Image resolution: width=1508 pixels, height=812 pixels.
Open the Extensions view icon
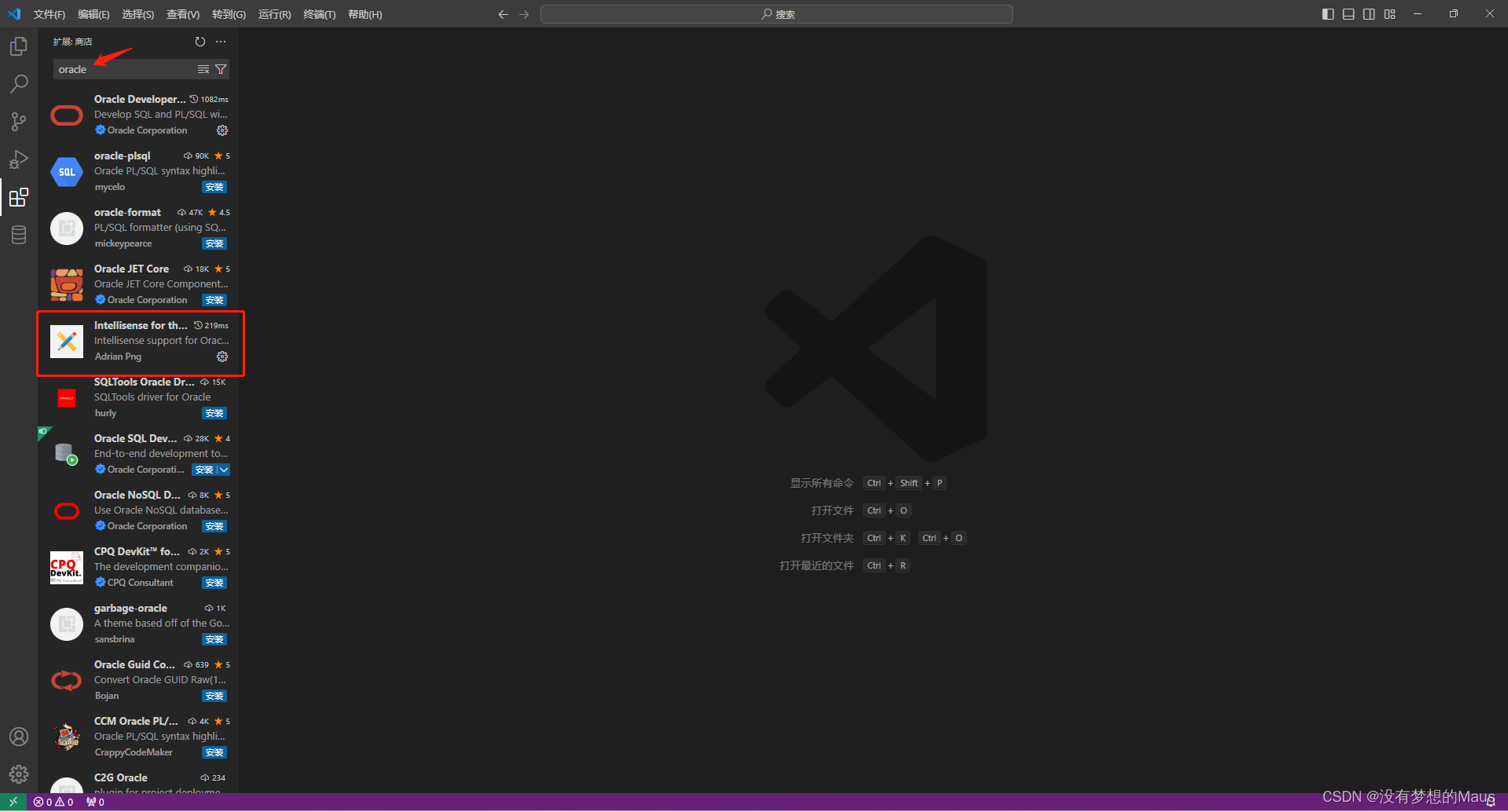click(x=19, y=197)
